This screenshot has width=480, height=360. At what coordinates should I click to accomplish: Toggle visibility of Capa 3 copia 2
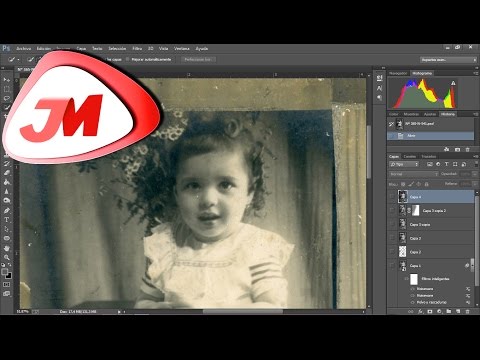392,211
